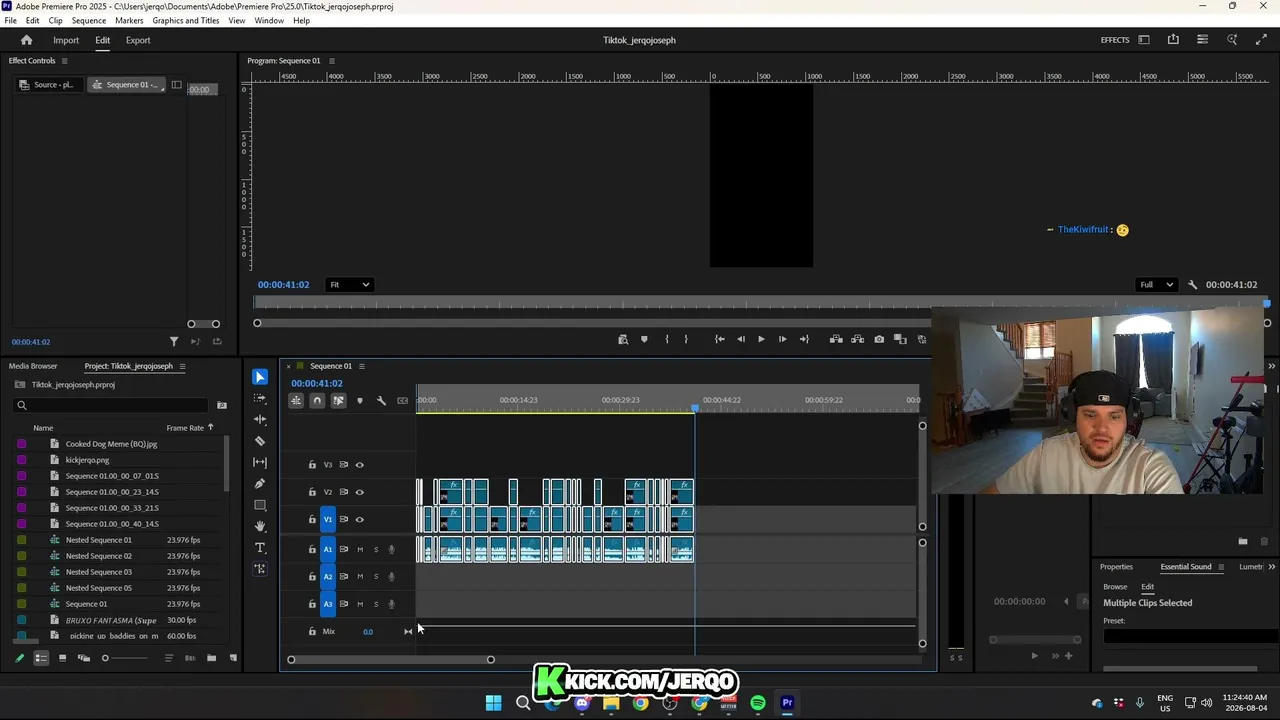Click the Extract button
The width and height of the screenshot is (1280, 720).
point(857,339)
